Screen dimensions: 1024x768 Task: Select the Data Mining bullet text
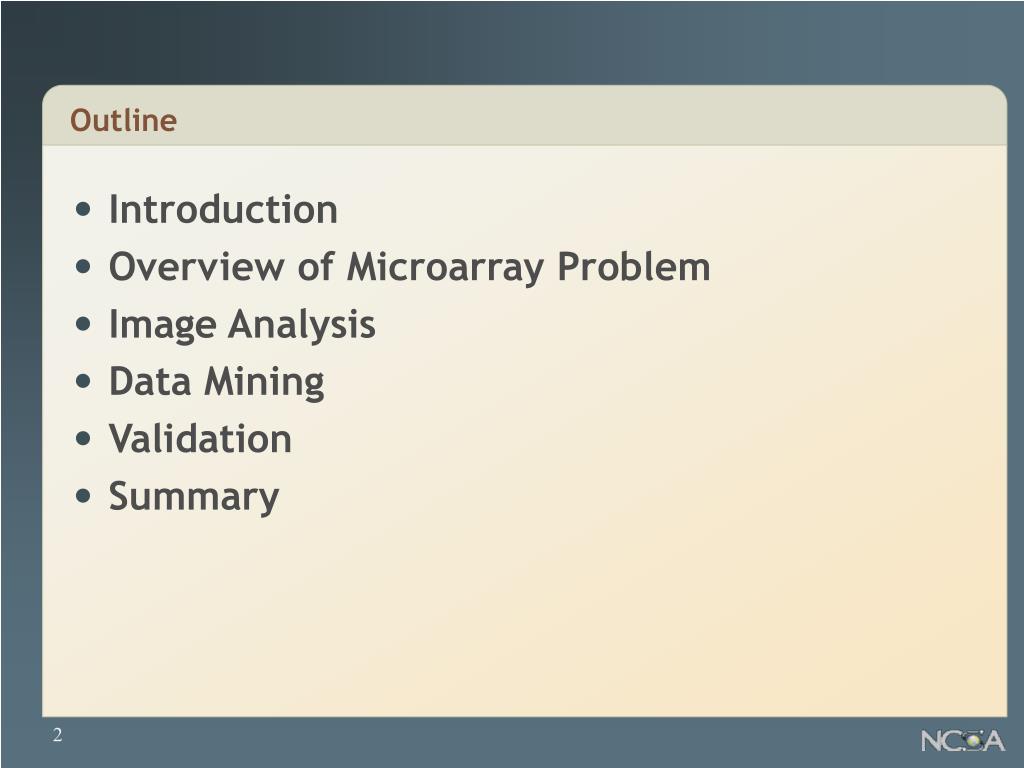pos(217,382)
